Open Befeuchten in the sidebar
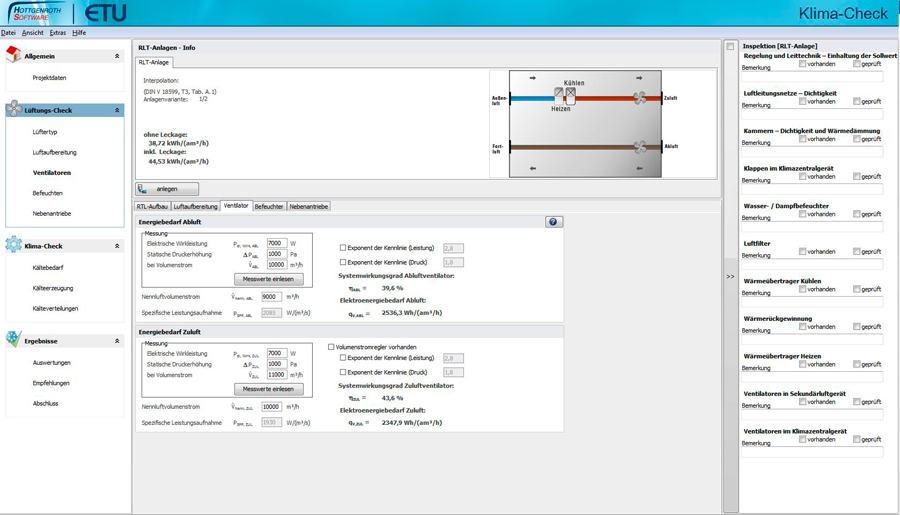Image resolution: width=900 pixels, height=515 pixels. point(48,193)
